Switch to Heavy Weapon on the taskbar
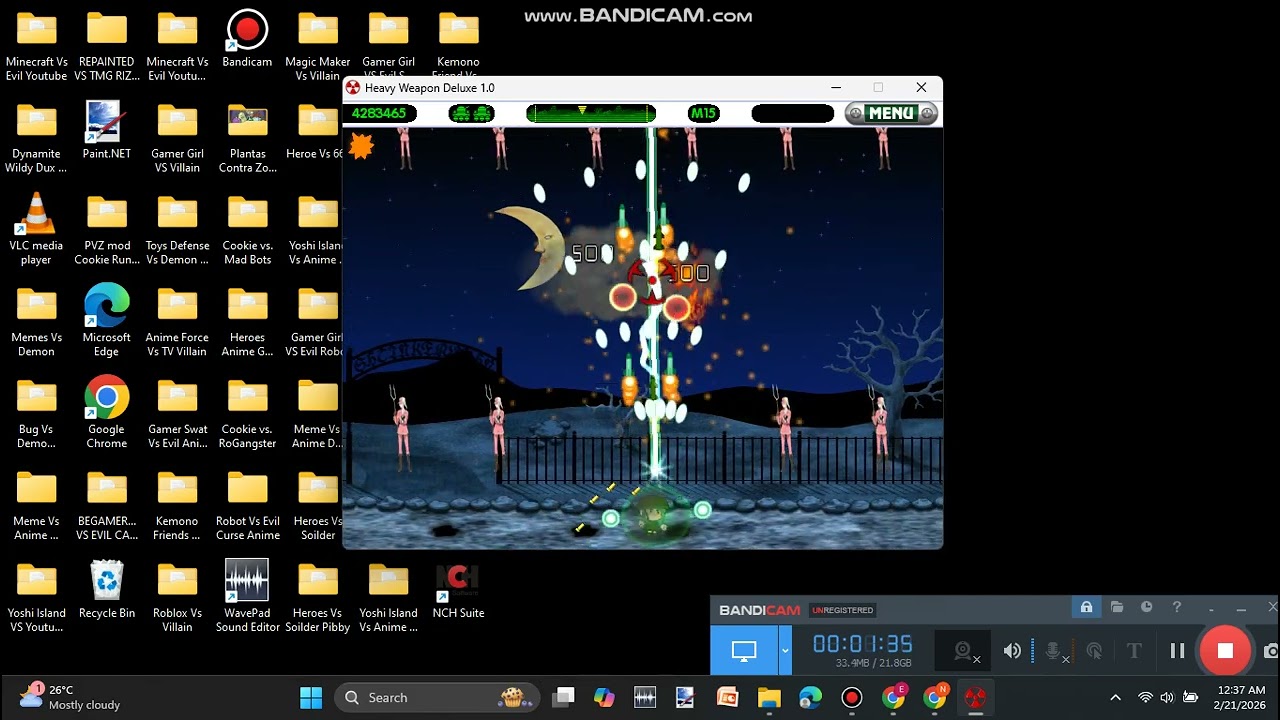 pos(976,697)
